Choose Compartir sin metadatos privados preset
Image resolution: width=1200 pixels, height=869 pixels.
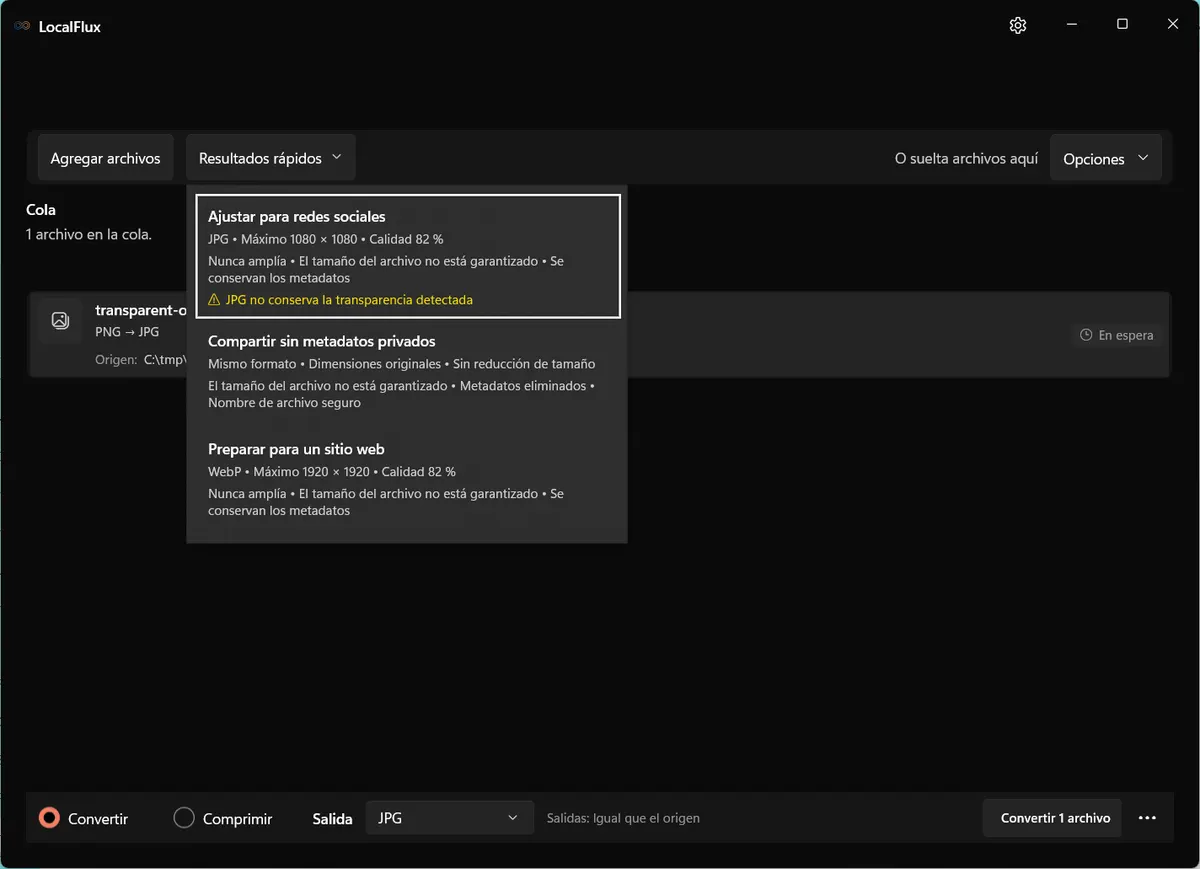click(408, 372)
